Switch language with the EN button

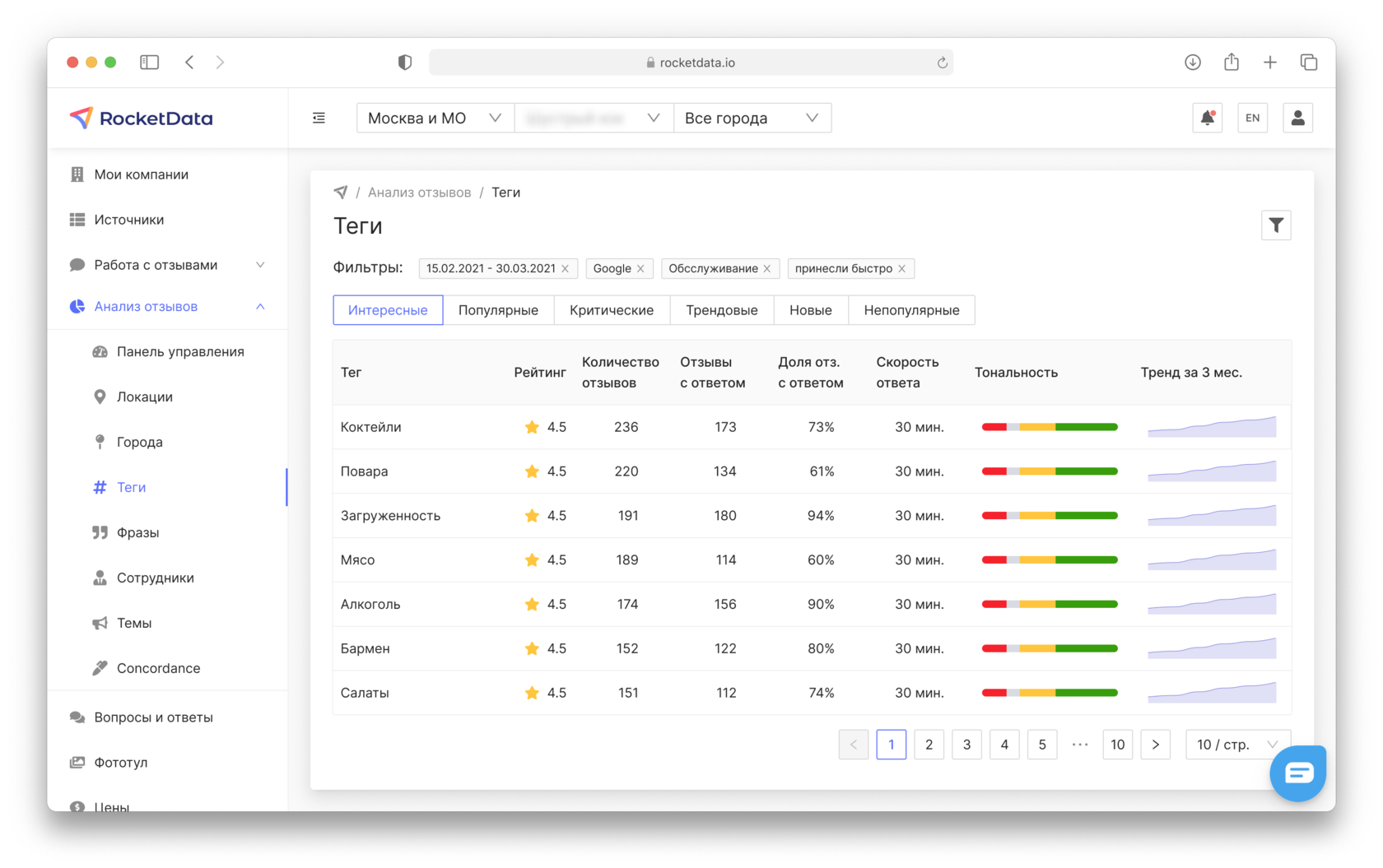coord(1253,118)
